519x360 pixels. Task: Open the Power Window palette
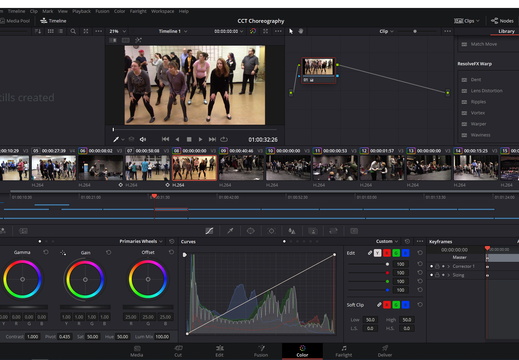(x=251, y=231)
